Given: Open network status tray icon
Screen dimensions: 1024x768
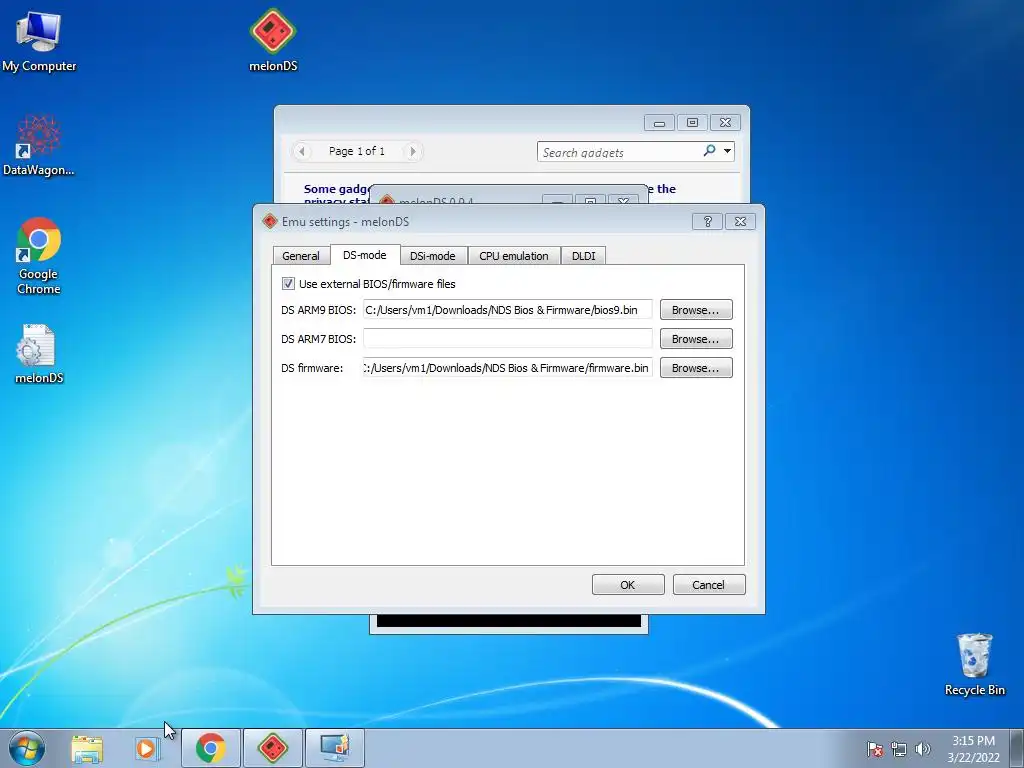Looking at the screenshot, I should pyautogui.click(x=899, y=749).
